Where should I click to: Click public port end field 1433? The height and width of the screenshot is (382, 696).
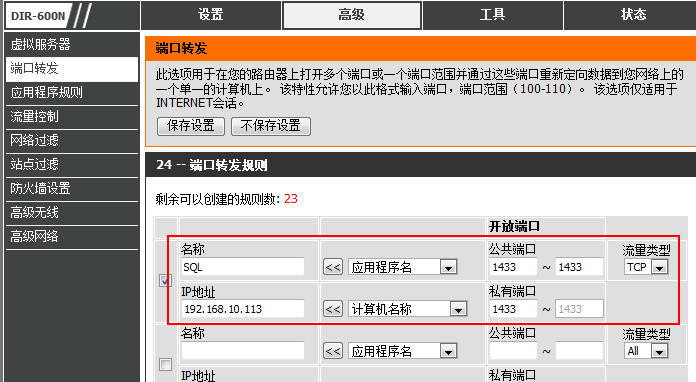click(x=579, y=267)
